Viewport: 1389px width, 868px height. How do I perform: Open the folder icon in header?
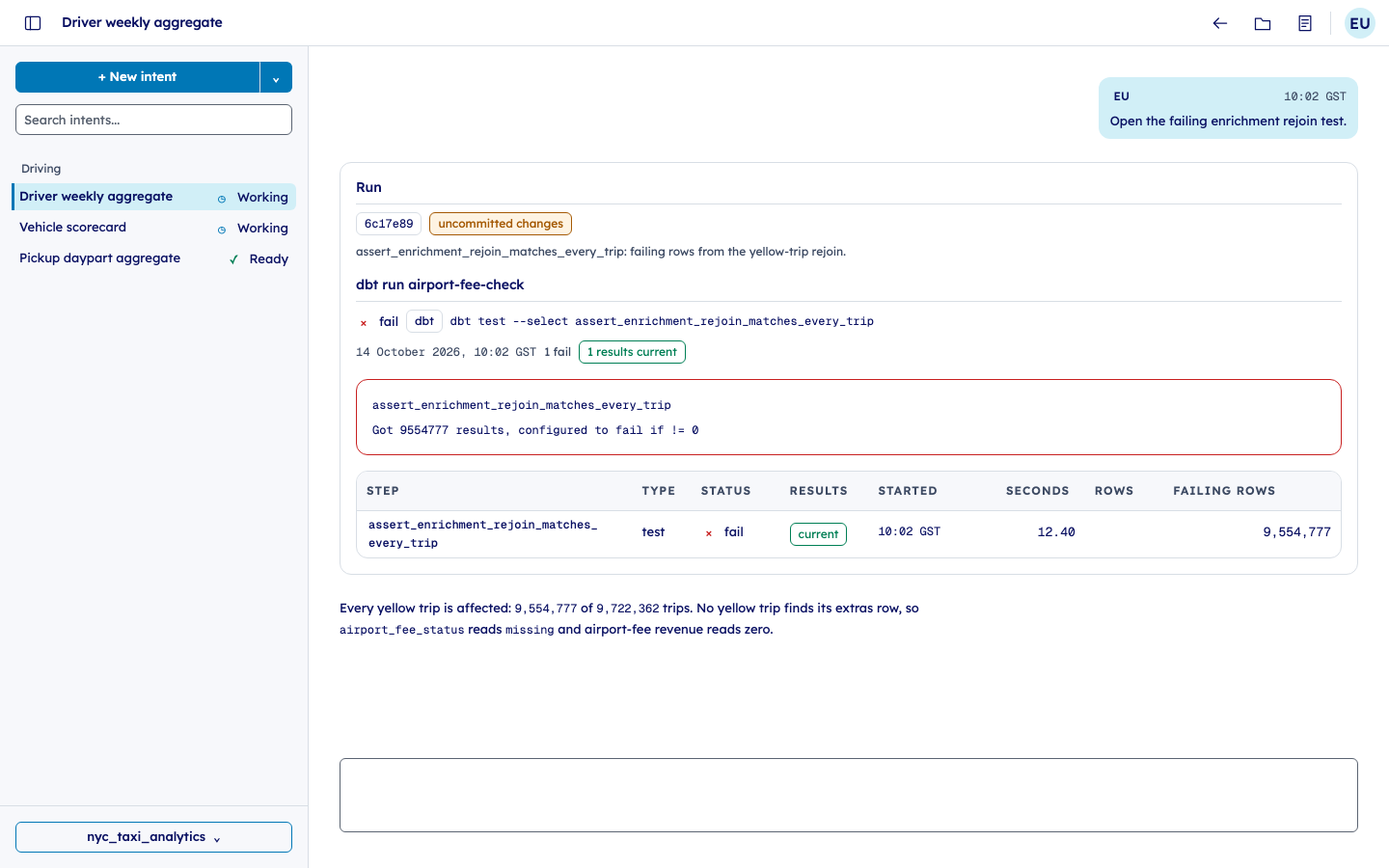[x=1263, y=23]
